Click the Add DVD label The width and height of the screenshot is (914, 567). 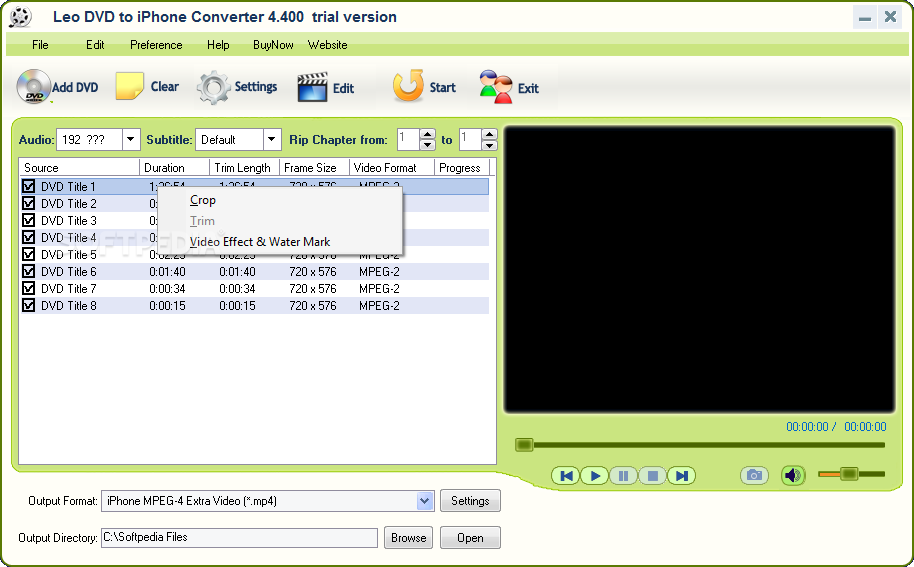75,87
